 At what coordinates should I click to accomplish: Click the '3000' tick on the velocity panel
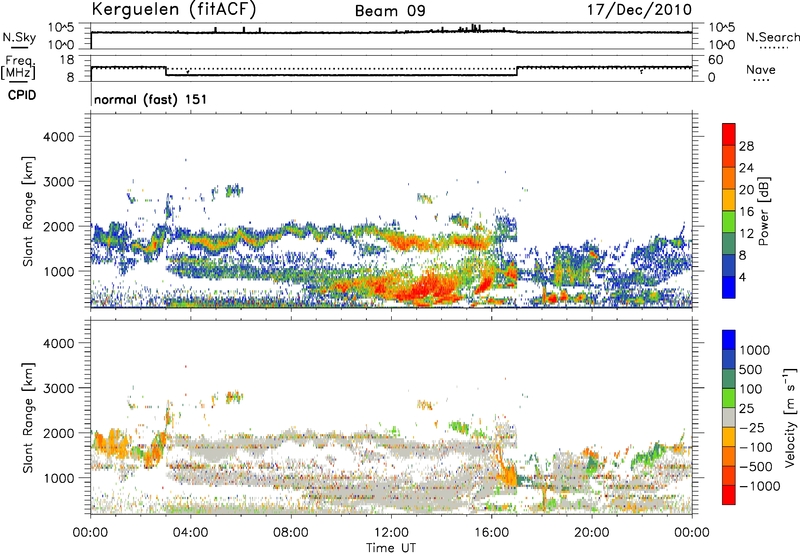point(58,388)
